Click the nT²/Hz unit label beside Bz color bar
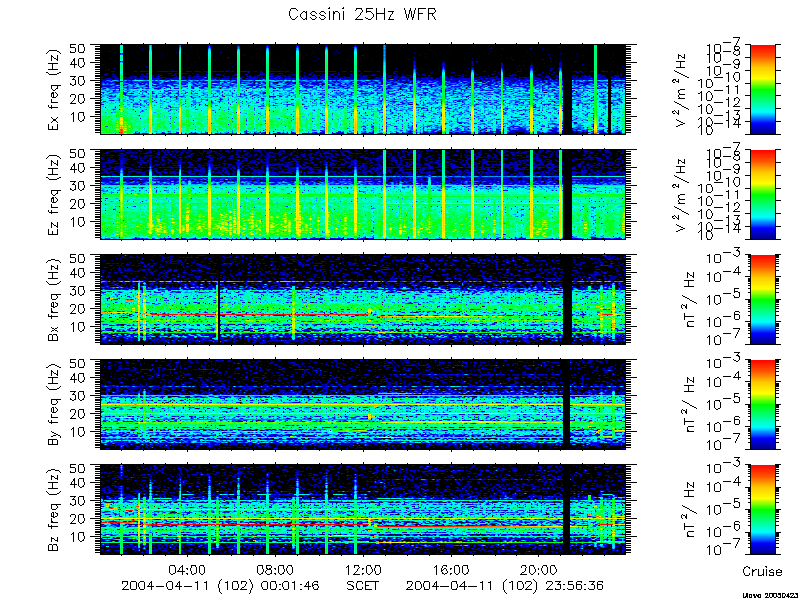This screenshot has width=800, height=600. (690, 509)
